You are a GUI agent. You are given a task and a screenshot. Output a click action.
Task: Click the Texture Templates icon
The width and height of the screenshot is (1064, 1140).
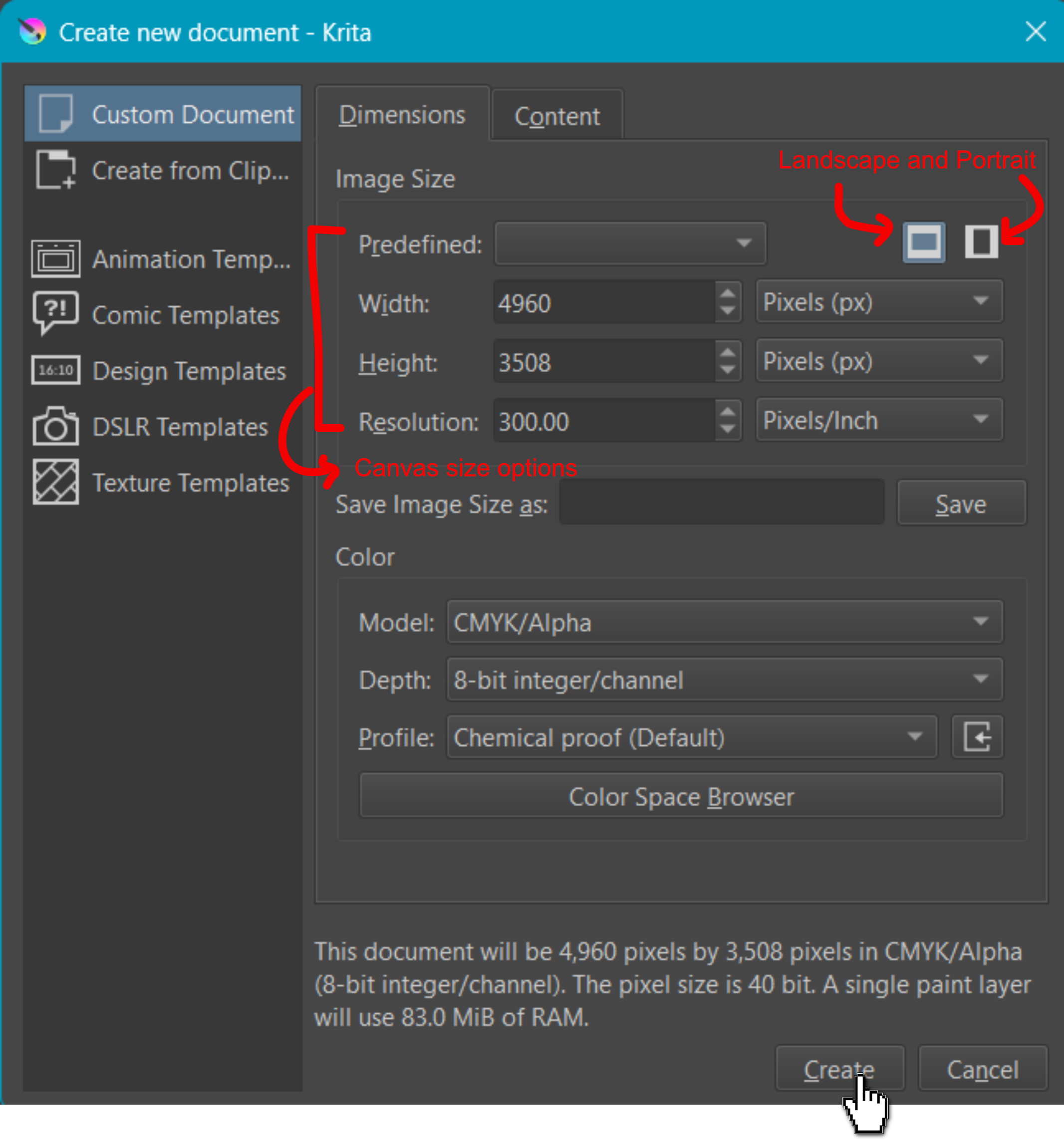tap(55, 482)
